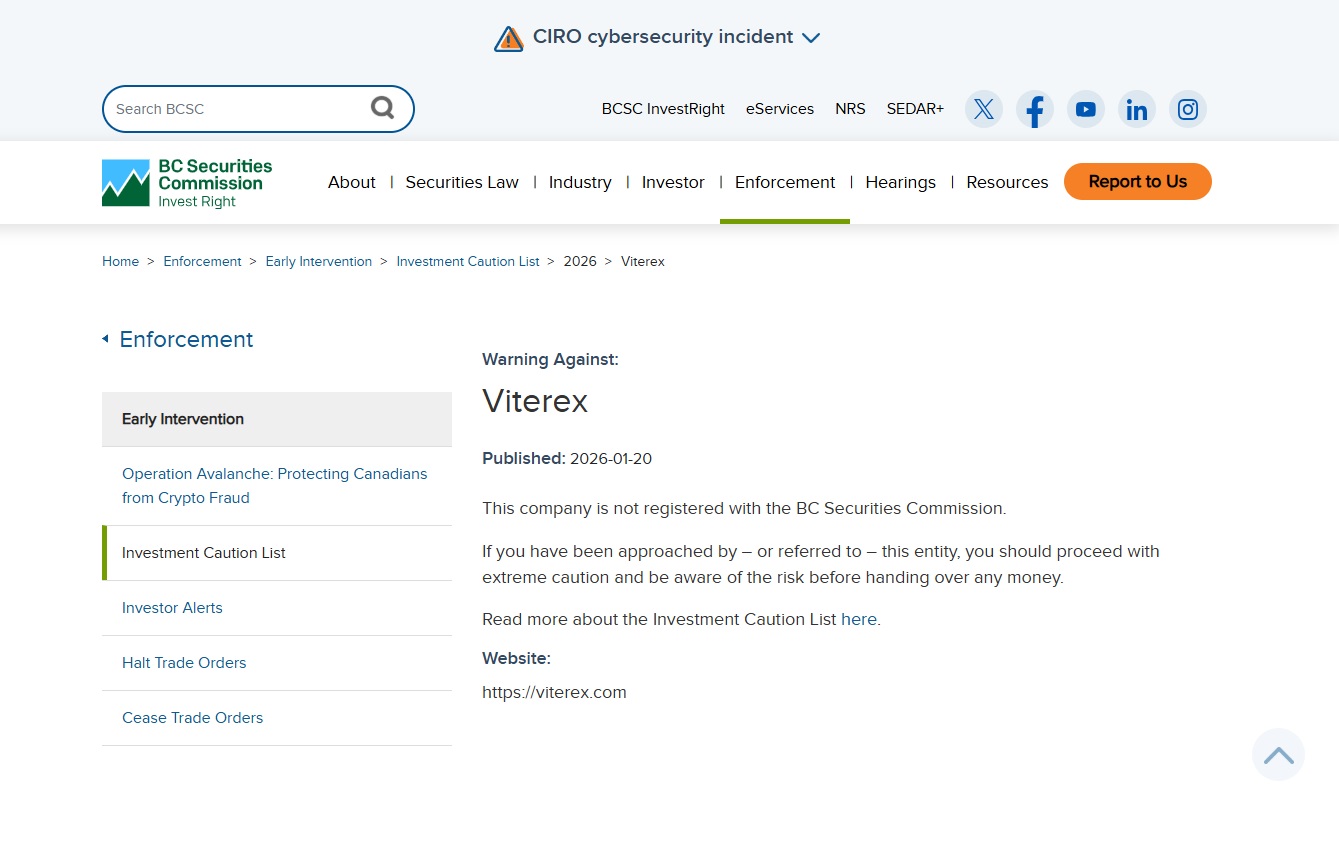Expand the CIRO cybersecurity incident banner

[x=811, y=37]
